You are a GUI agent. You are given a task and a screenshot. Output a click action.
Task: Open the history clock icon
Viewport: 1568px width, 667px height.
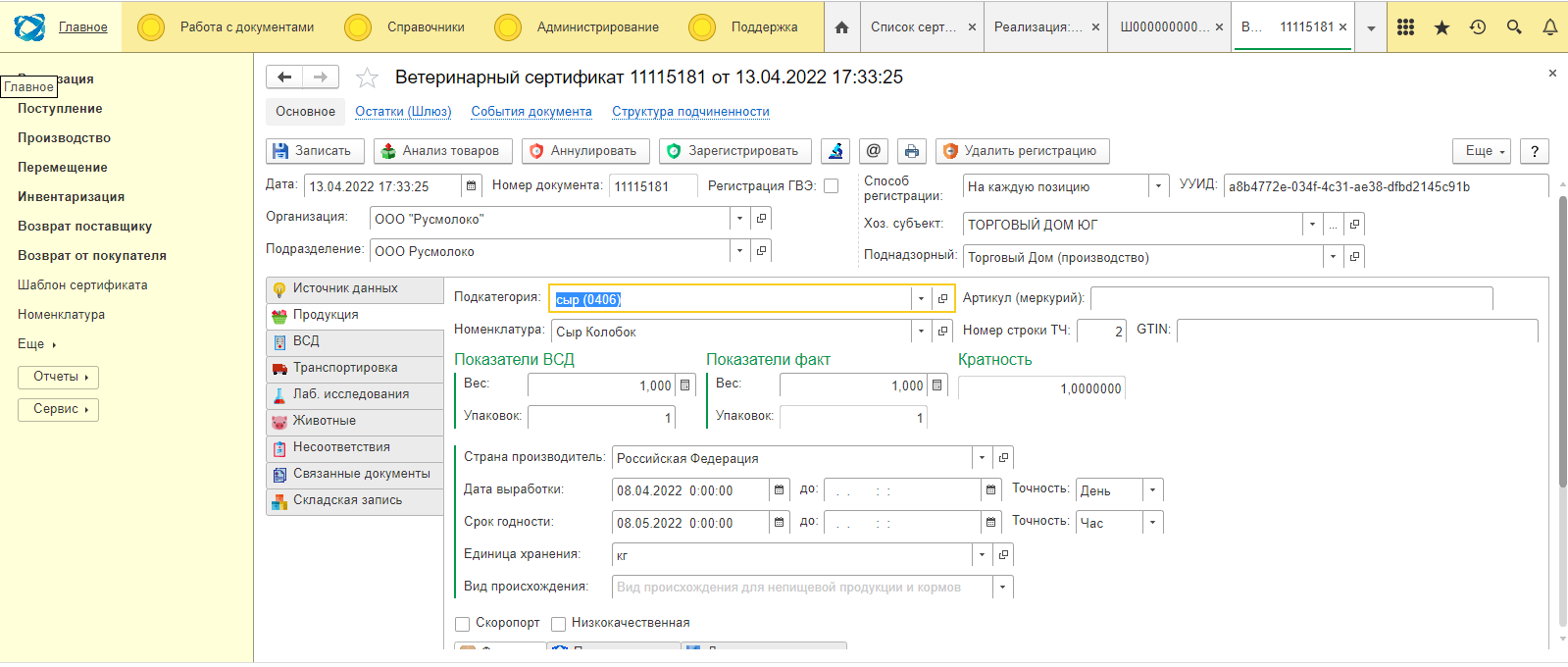(1478, 27)
